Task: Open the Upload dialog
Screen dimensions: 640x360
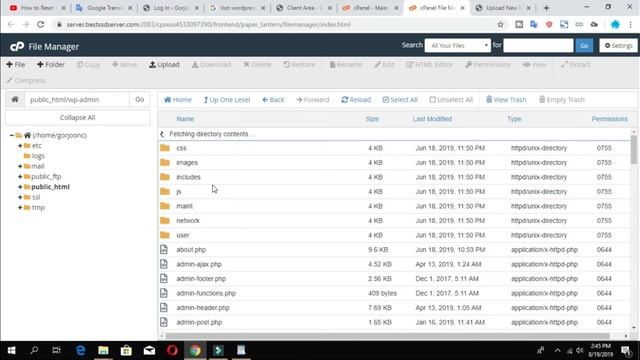Action: click(164, 64)
